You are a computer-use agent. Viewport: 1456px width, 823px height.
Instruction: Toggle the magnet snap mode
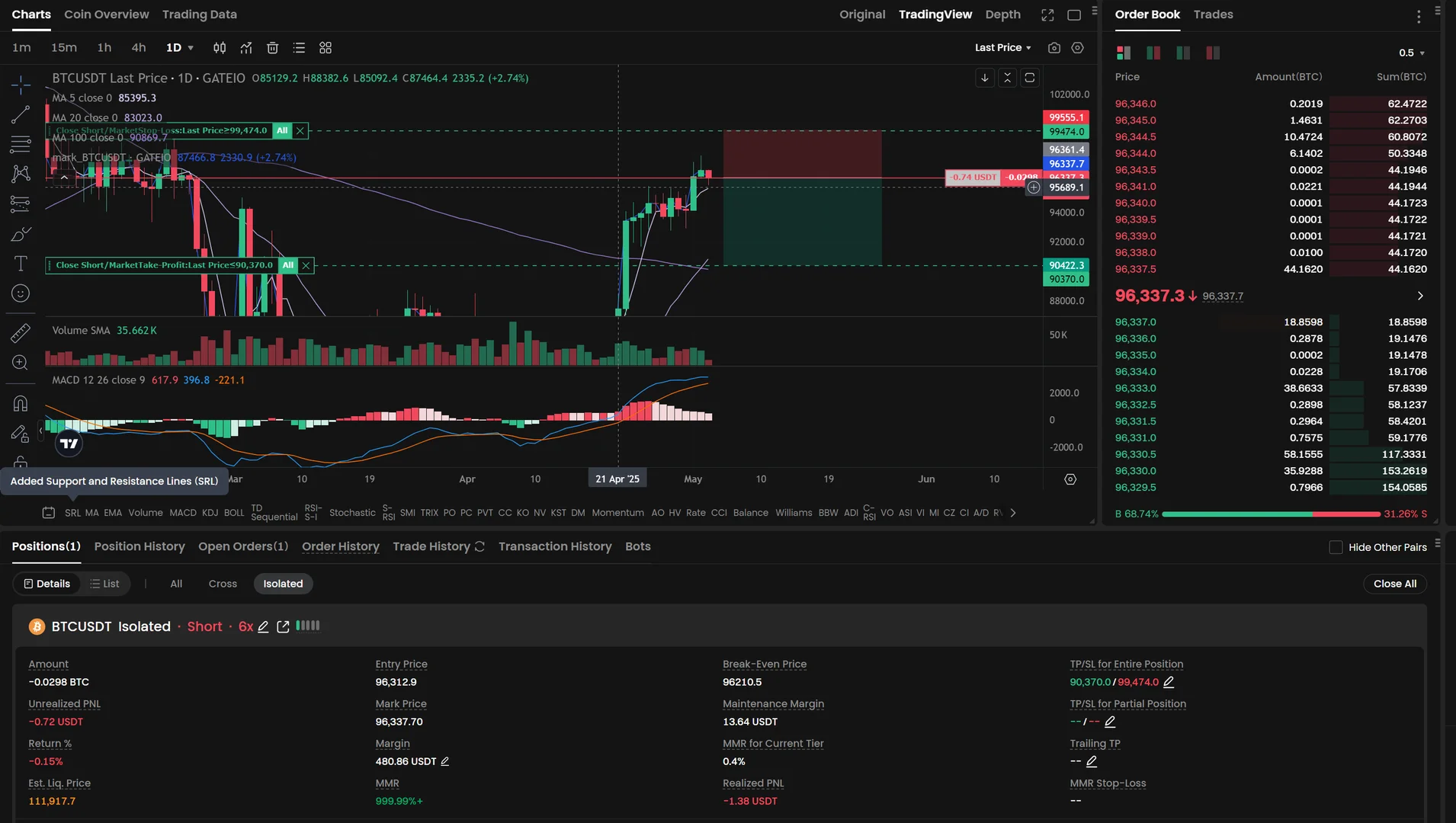click(21, 403)
